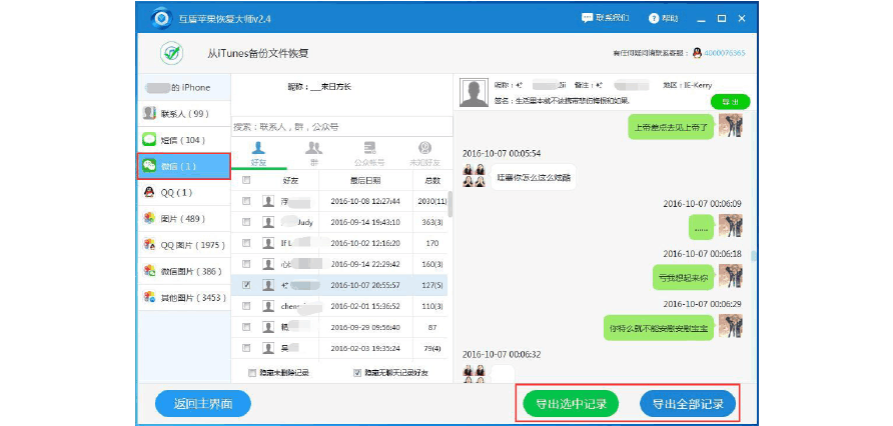Click the group avatar under 2016-10-07 00:05:54
This screenshot has height=426, width=893.
click(x=474, y=176)
